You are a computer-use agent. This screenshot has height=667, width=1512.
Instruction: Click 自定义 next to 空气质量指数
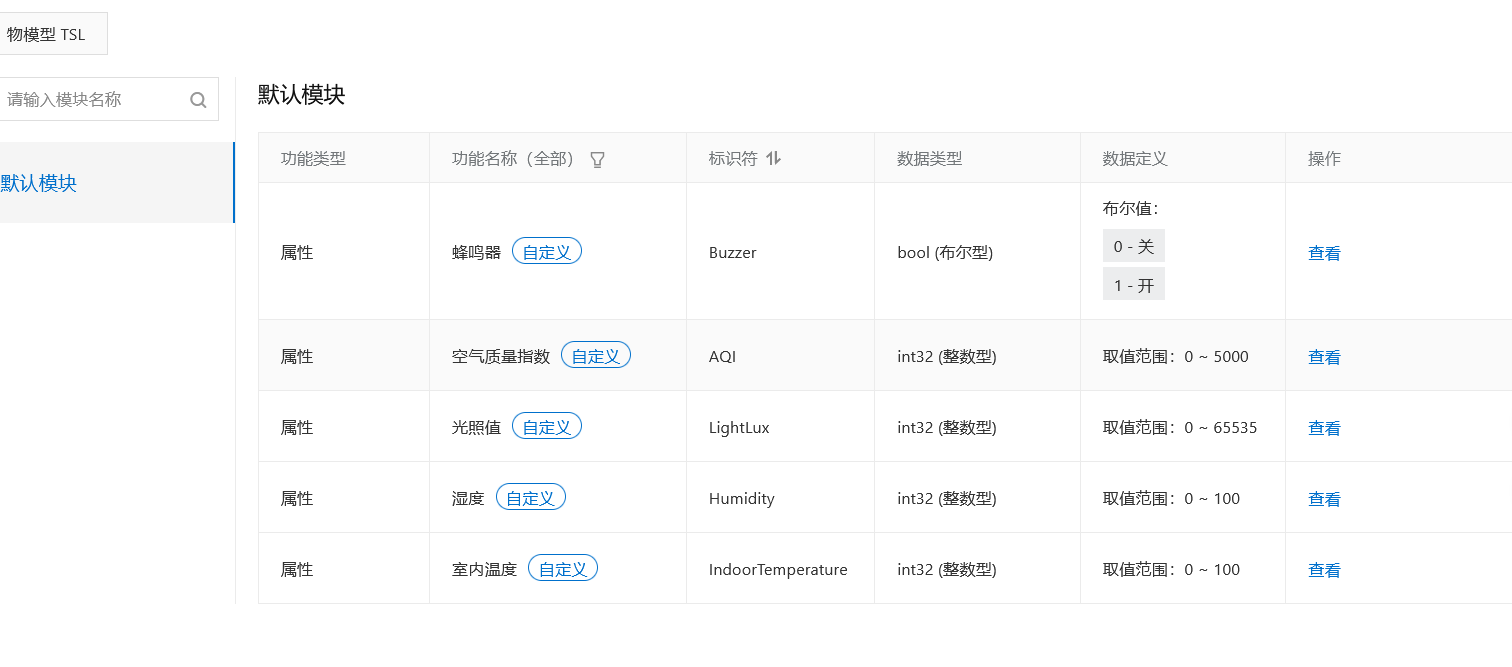pos(595,354)
